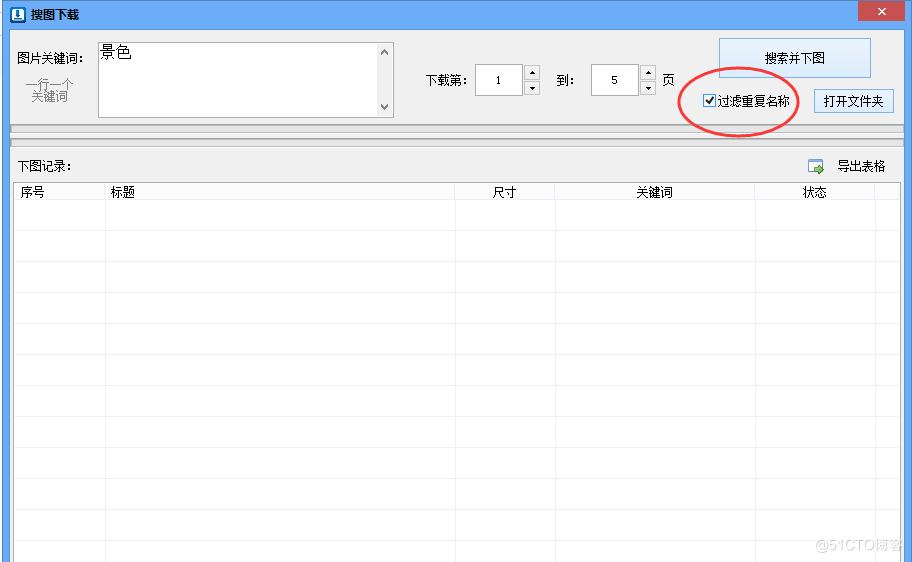Click keyword box scroll down arrow

[x=384, y=107]
